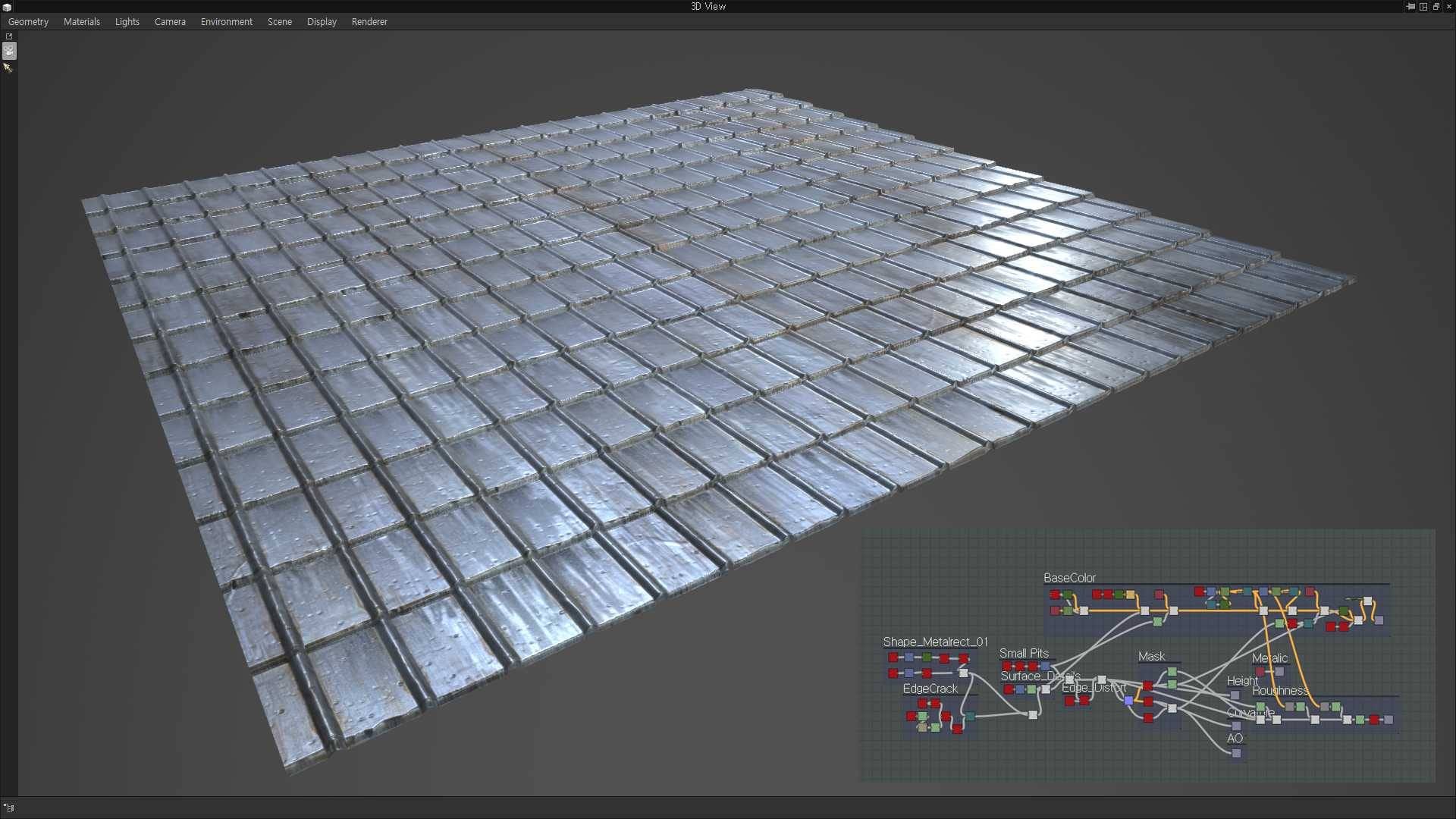Click the split layout icon in title bar

click(1423, 6)
